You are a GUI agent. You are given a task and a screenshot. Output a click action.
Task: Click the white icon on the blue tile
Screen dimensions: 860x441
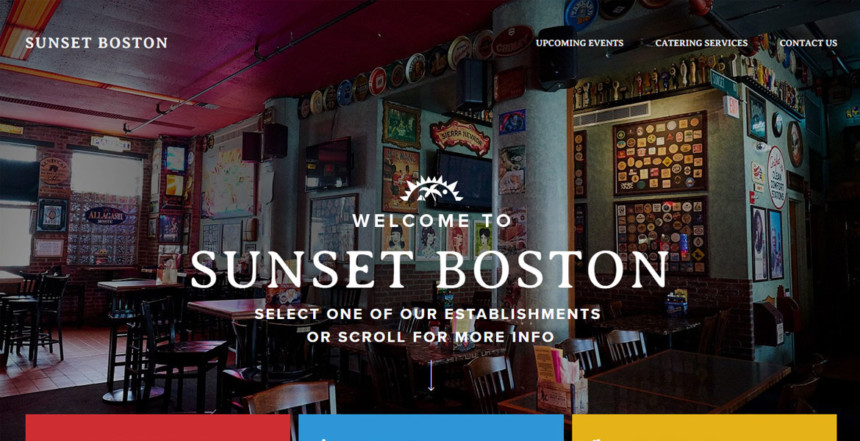click(324, 439)
